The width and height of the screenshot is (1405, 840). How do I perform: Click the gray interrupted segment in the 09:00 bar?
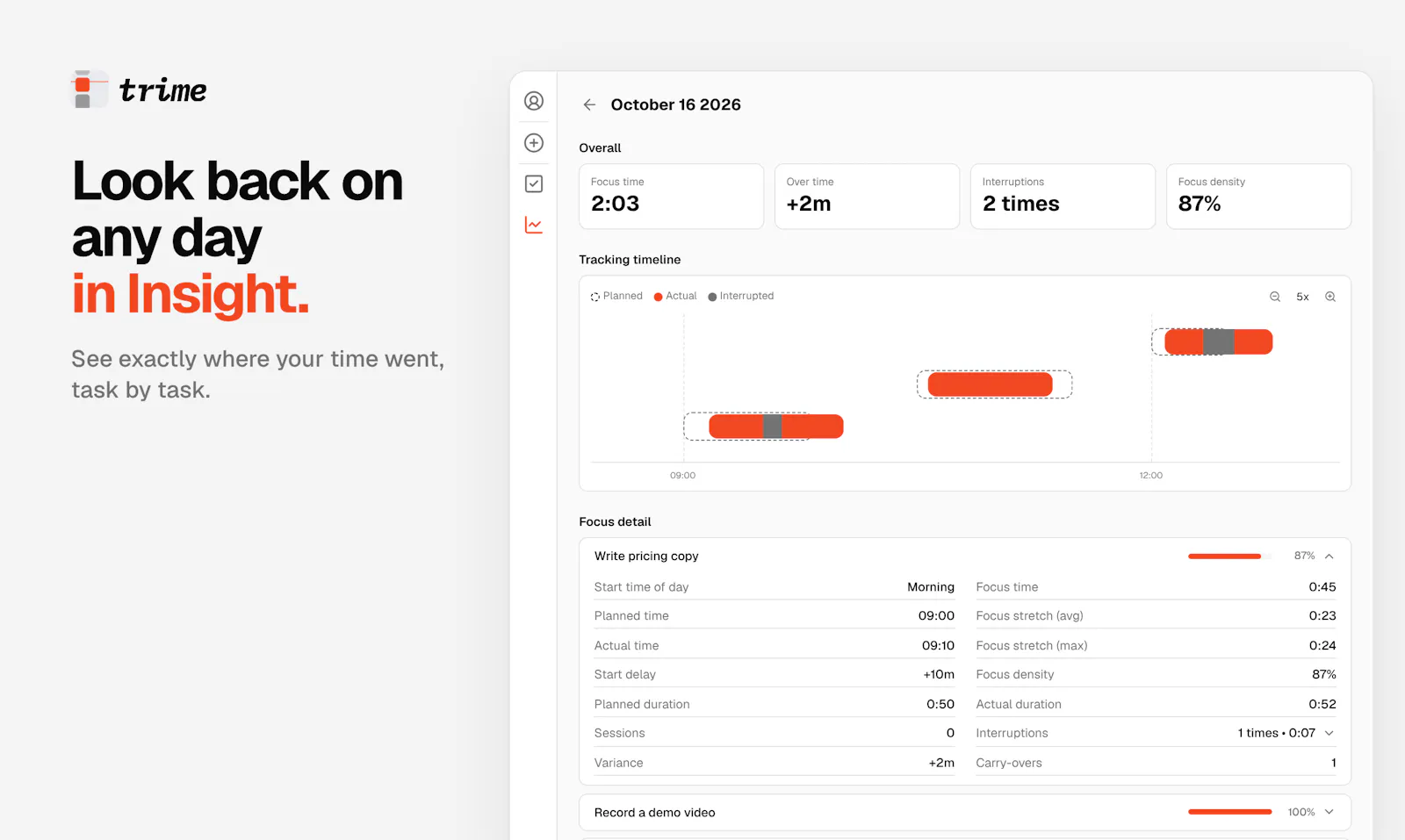click(x=773, y=427)
